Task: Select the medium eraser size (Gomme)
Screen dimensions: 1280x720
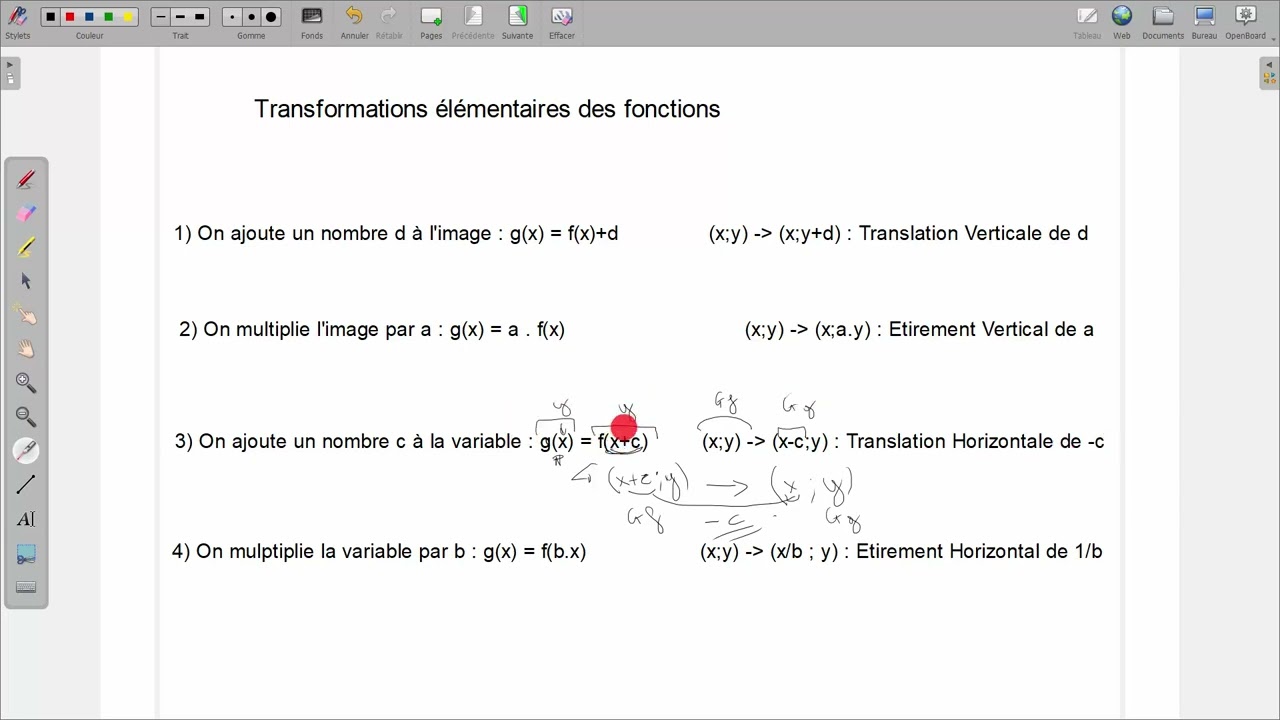Action: [251, 17]
